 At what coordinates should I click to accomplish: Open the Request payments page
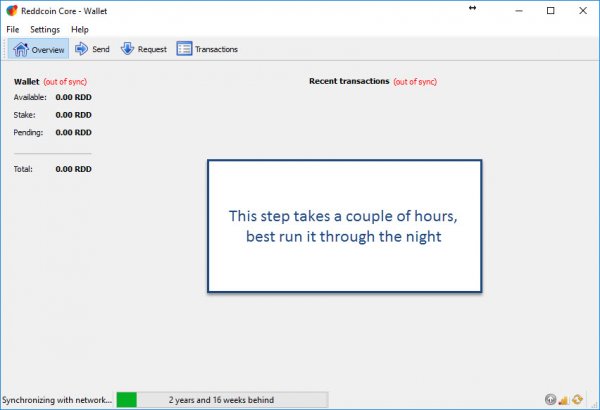tap(144, 49)
